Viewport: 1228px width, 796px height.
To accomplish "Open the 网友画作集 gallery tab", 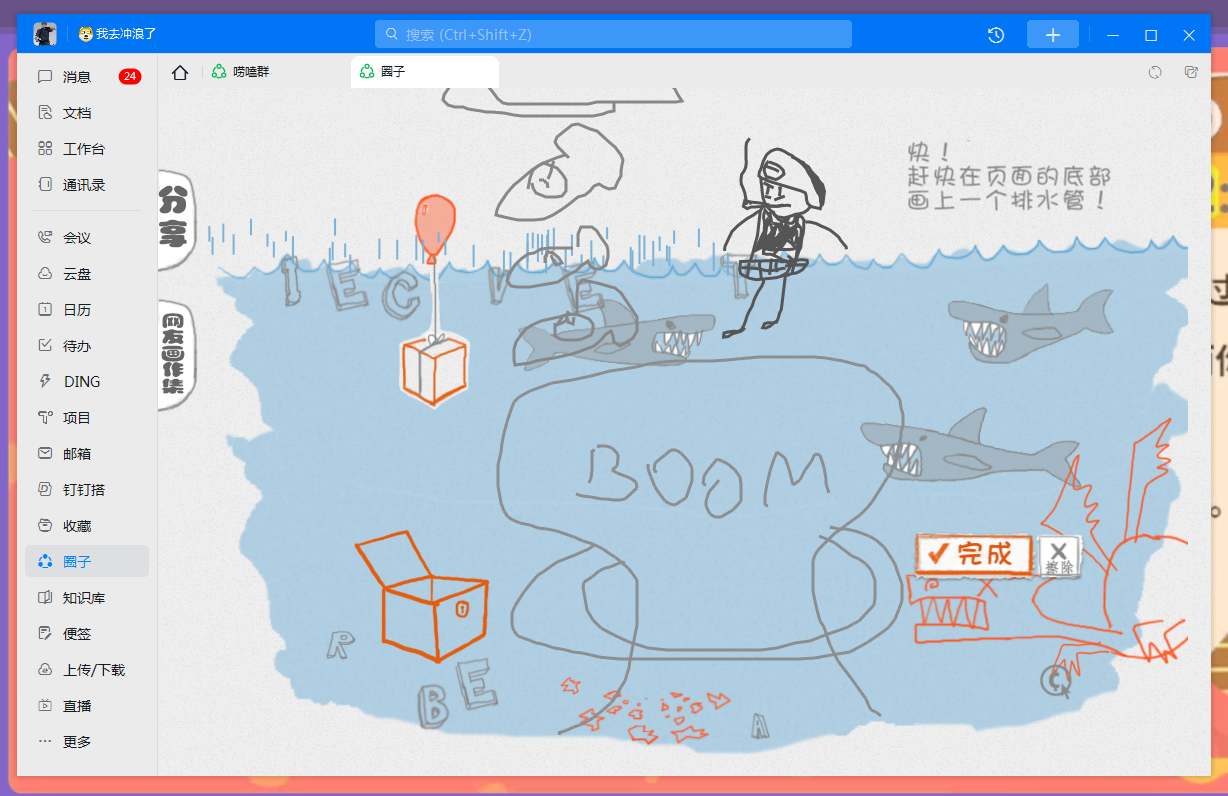I will coord(175,356).
